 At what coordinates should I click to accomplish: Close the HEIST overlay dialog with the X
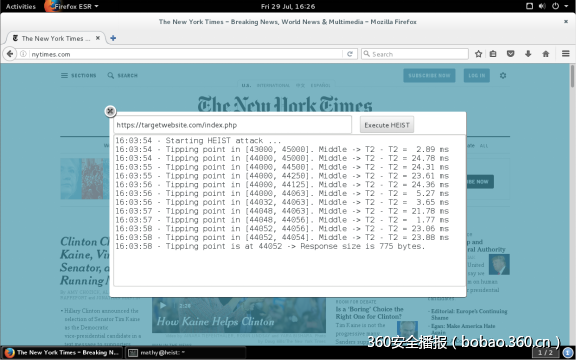(x=110, y=111)
